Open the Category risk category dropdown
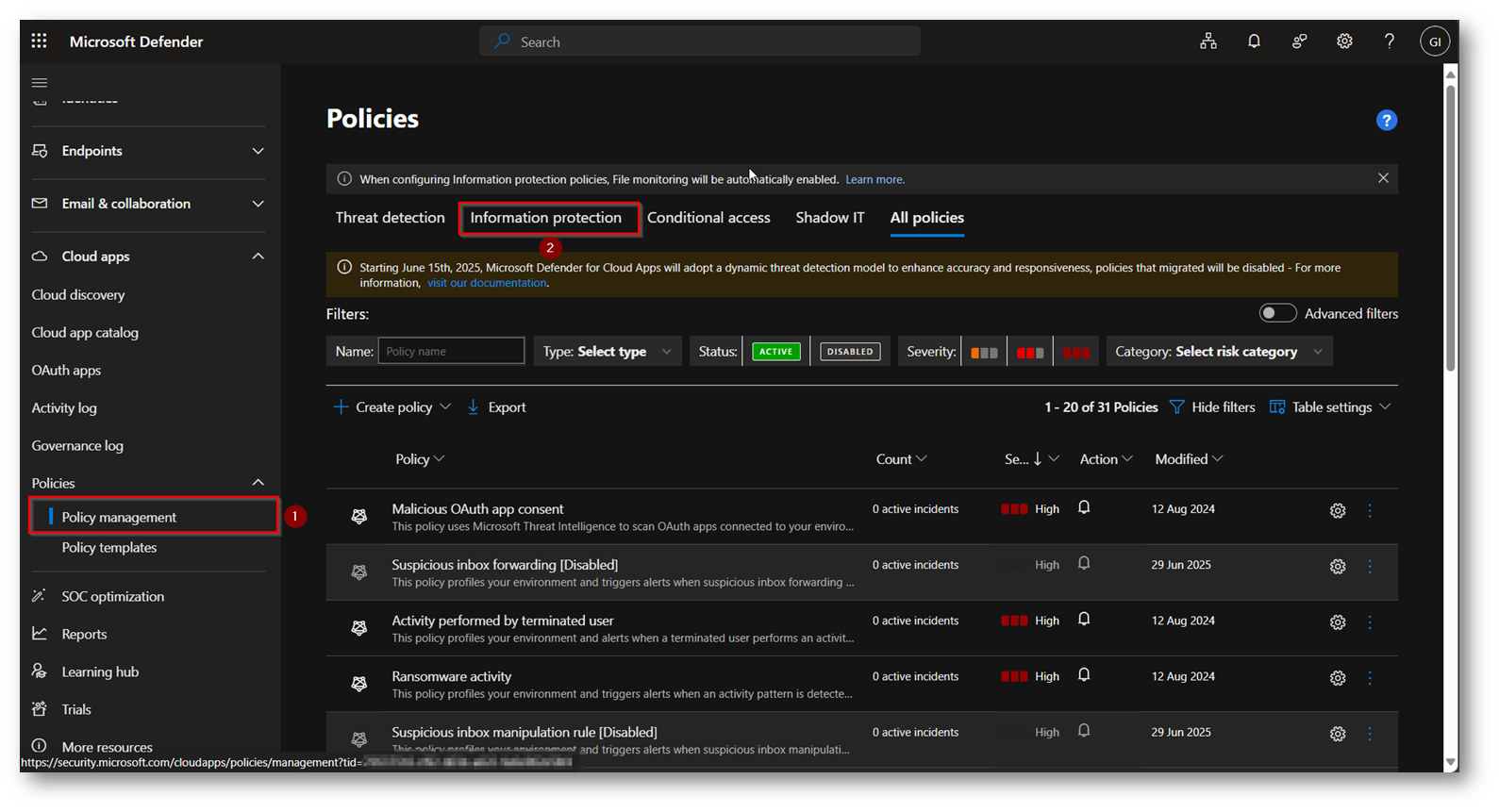Screen dimensions: 1499x812 (1219, 352)
